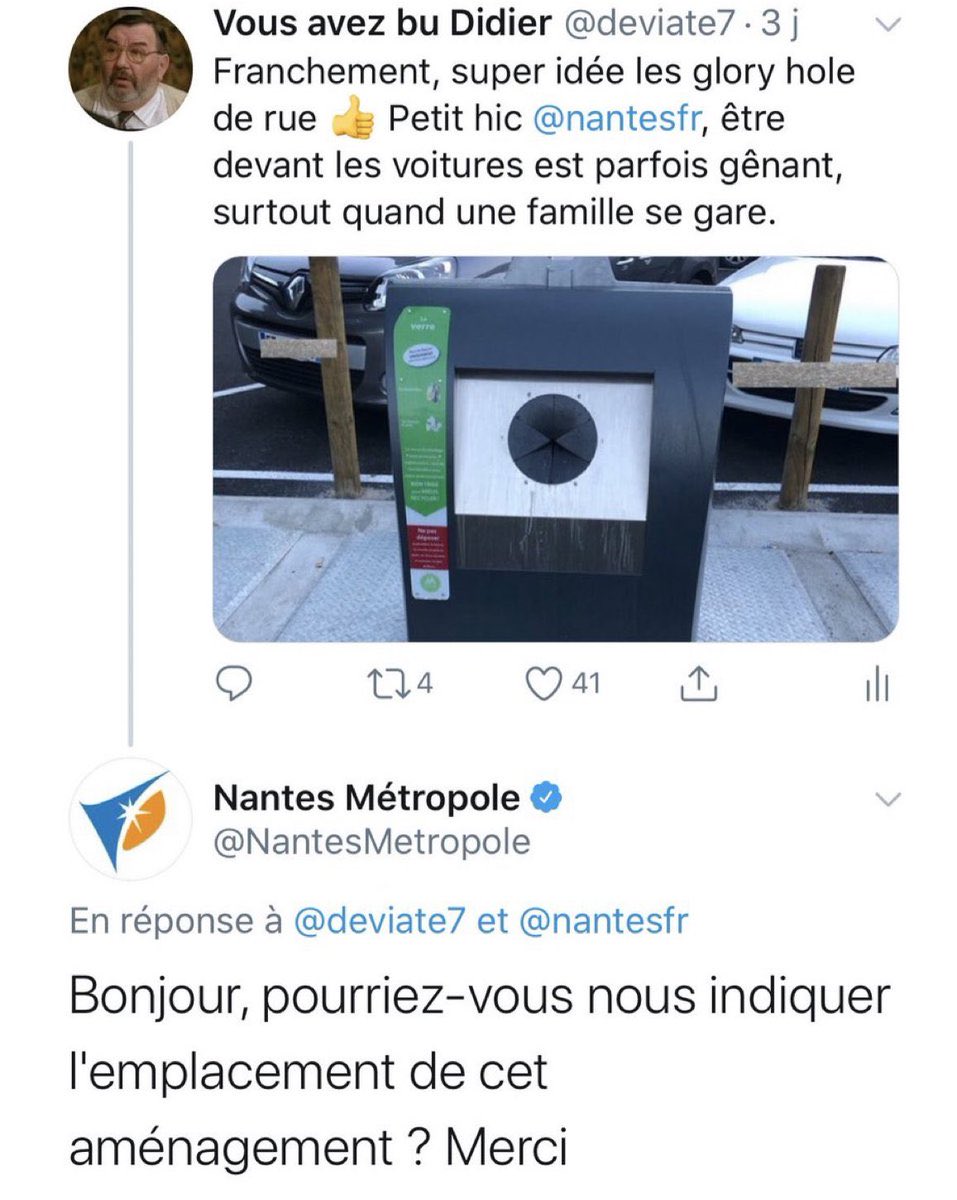Image resolution: width=957 pixels, height=1200 pixels.
Task: Like the tweet with heart icon
Action: [x=563, y=684]
